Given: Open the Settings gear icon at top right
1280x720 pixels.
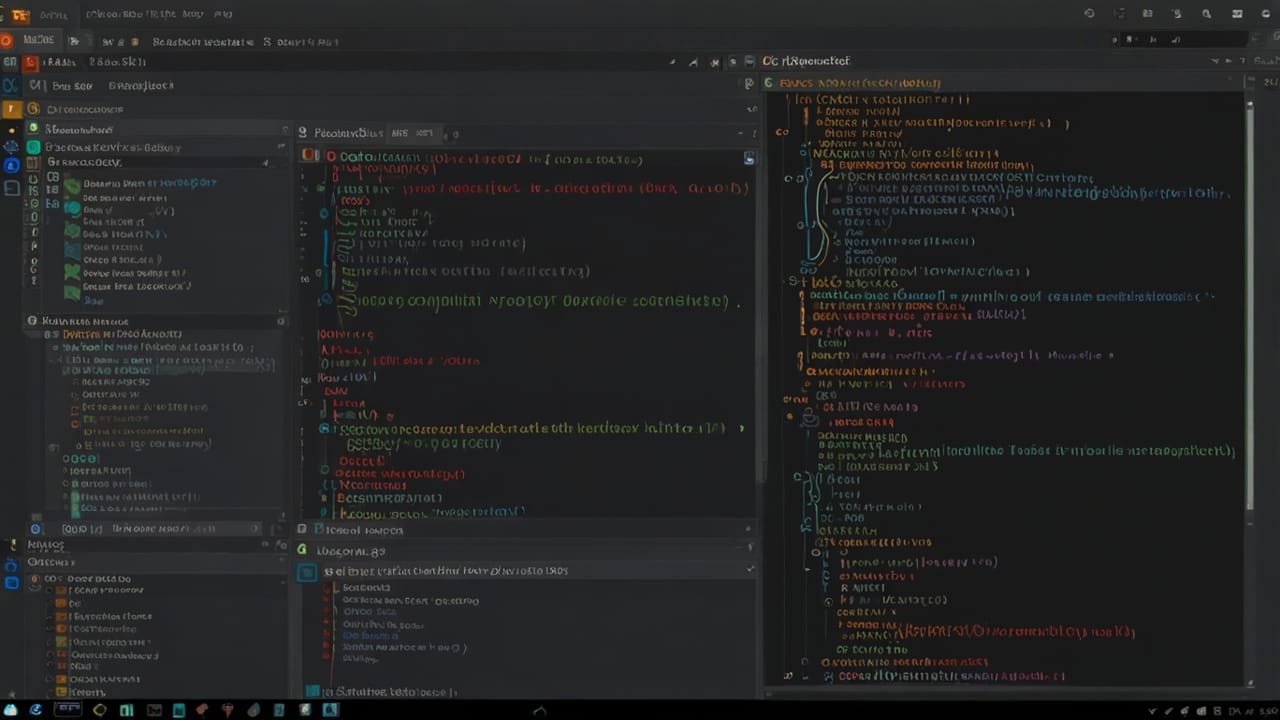Looking at the screenshot, I should (1266, 14).
